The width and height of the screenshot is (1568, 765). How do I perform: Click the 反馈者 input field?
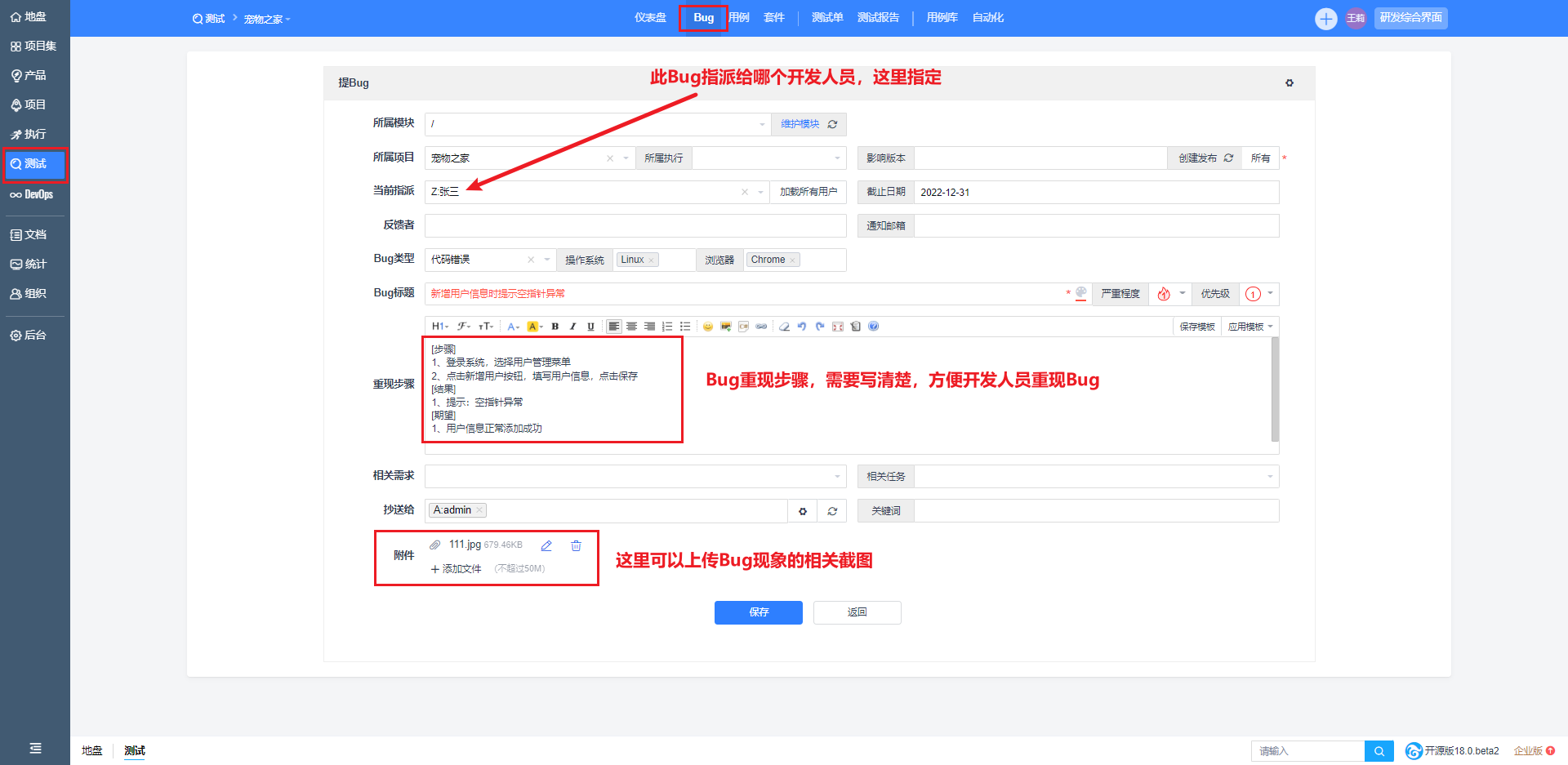coord(635,225)
